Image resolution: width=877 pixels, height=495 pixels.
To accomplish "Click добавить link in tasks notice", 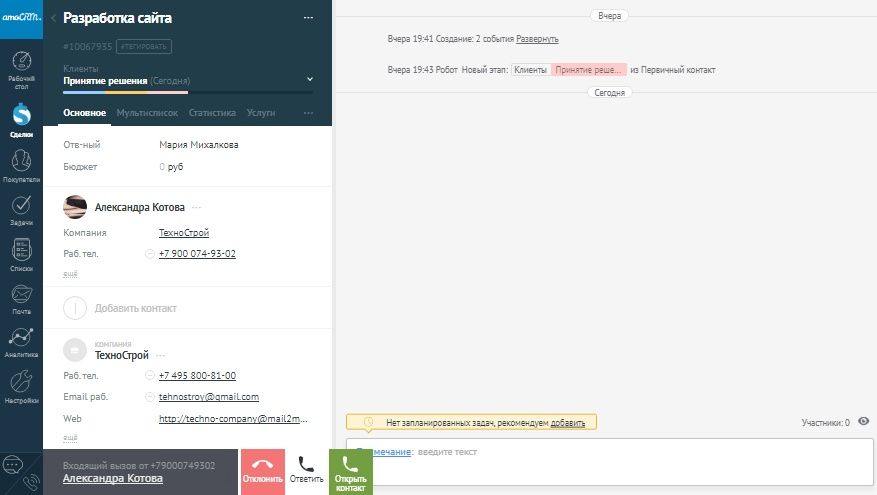I will tap(568, 423).
